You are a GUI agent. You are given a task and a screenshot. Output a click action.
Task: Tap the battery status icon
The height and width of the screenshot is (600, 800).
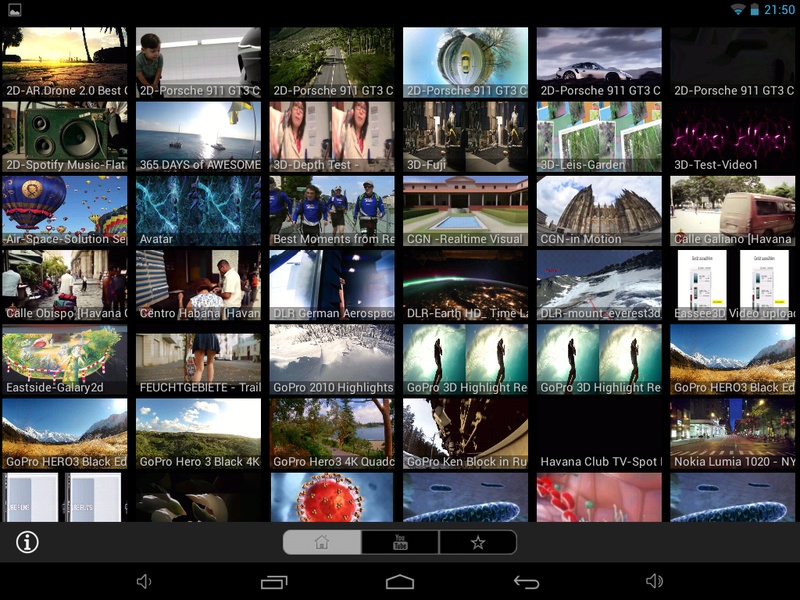pyautogui.click(x=754, y=10)
